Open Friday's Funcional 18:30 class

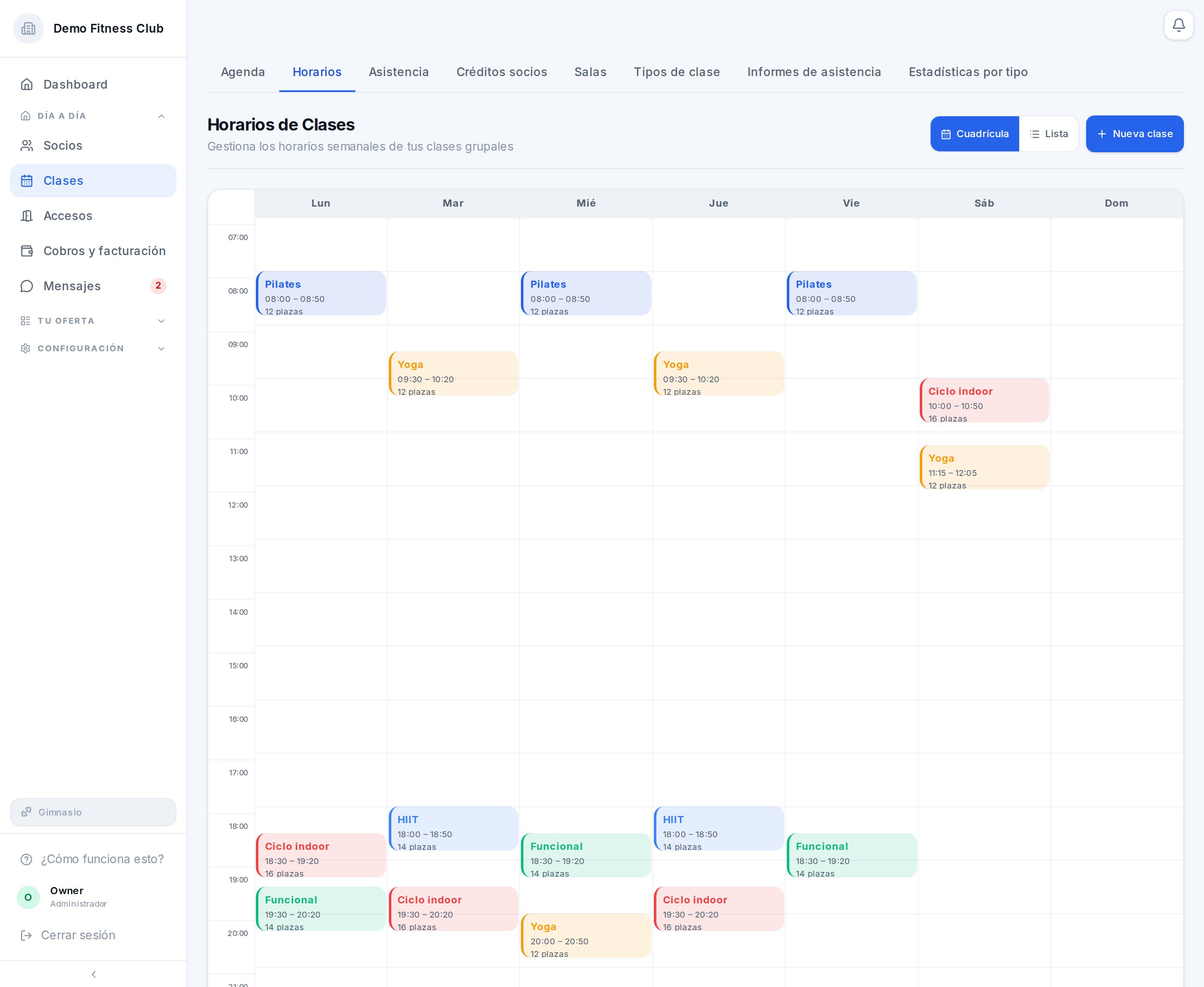click(852, 855)
